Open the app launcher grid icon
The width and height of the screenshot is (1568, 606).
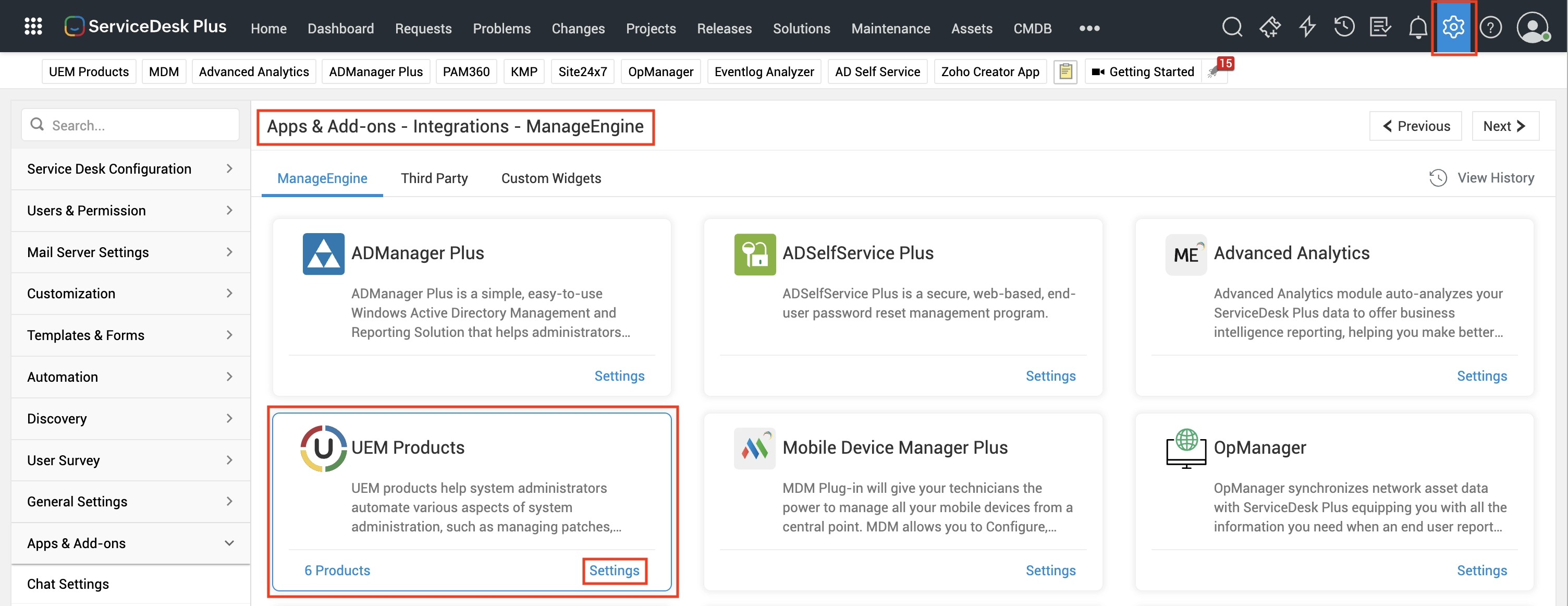coord(33,26)
